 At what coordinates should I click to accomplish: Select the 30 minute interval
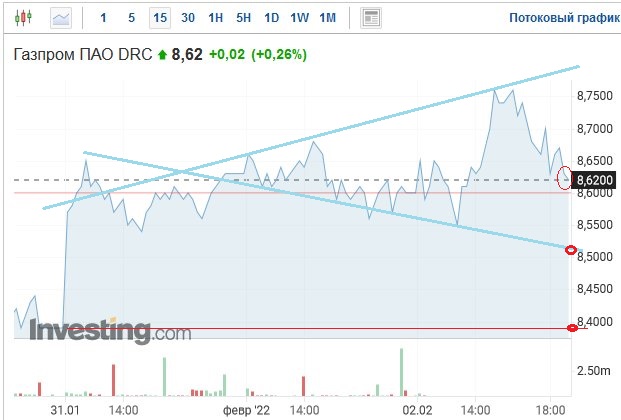(x=188, y=18)
